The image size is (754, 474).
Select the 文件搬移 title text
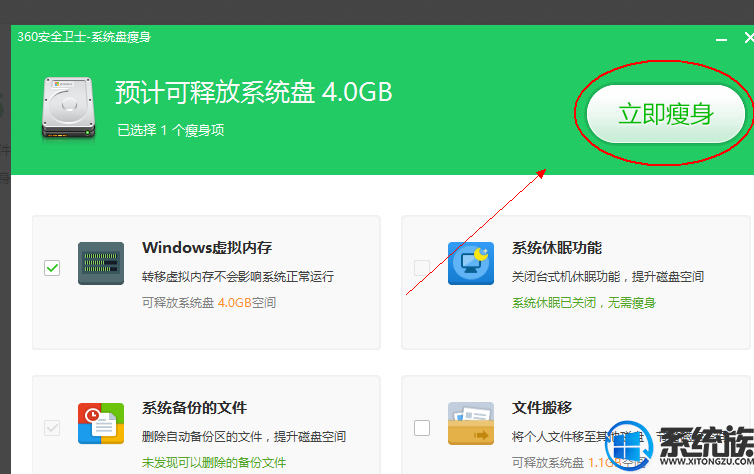pyautogui.click(x=541, y=408)
